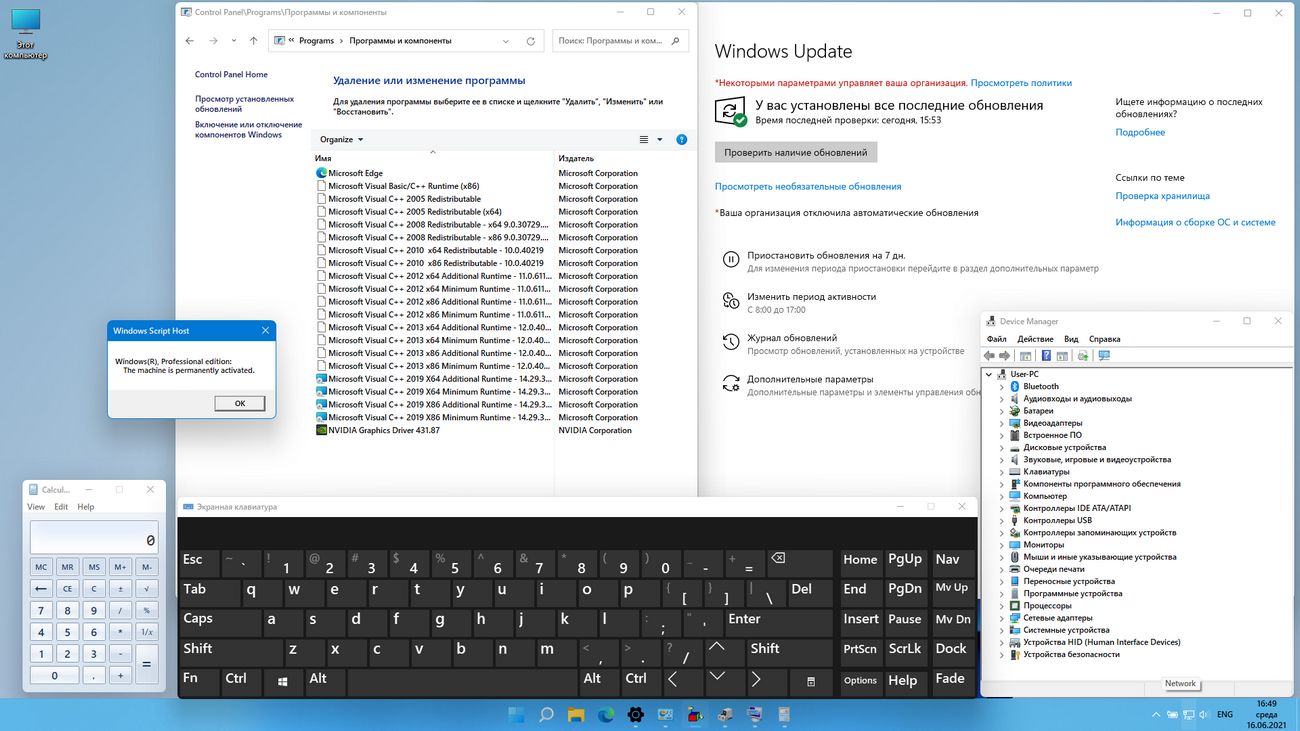This screenshot has width=1300, height=731.
Task: Expand the 'Клавиатуры' category
Action: 1002,472
